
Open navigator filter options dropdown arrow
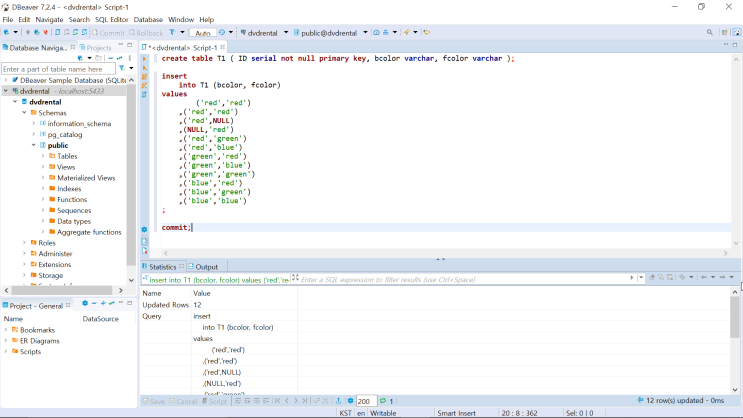131,69
